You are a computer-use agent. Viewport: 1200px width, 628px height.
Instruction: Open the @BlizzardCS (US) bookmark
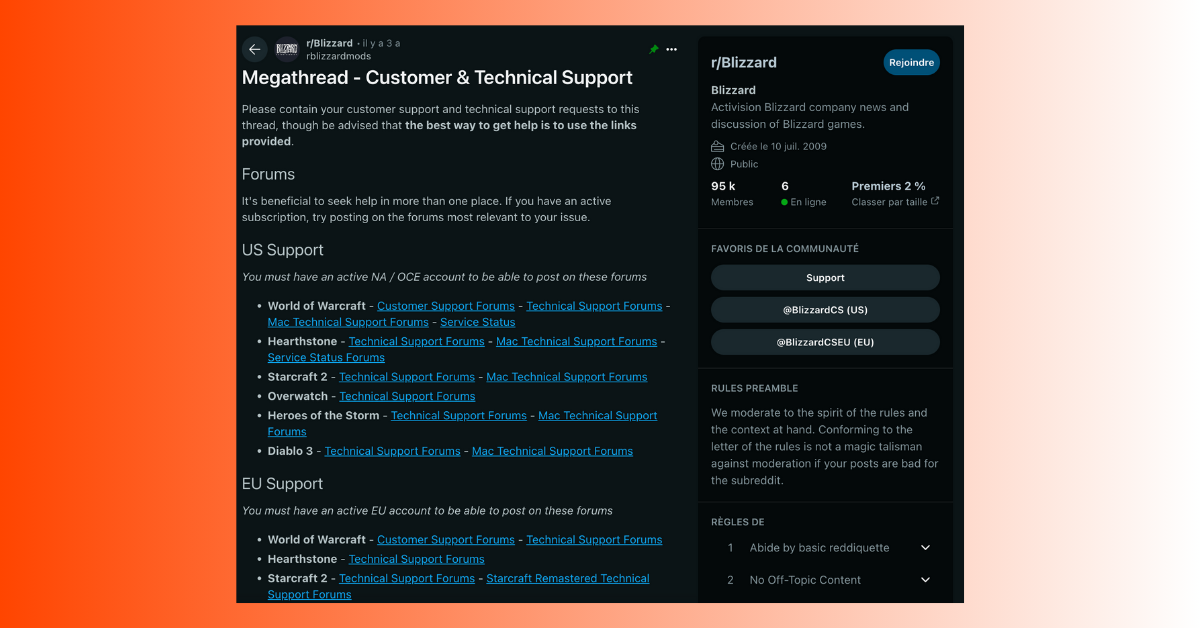(x=825, y=310)
